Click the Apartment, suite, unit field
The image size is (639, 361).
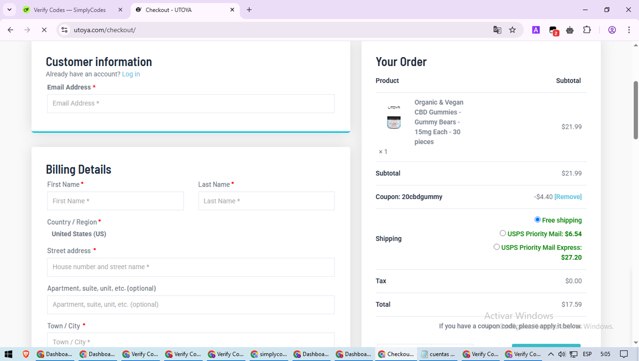[191, 304]
